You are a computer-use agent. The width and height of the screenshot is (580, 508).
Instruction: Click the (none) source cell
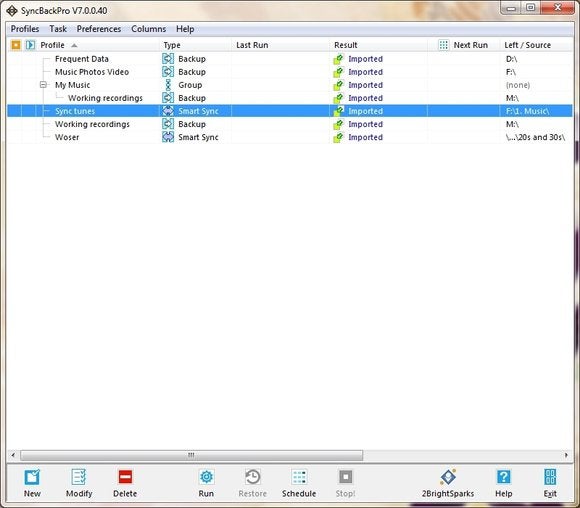pyautogui.click(x=518, y=85)
